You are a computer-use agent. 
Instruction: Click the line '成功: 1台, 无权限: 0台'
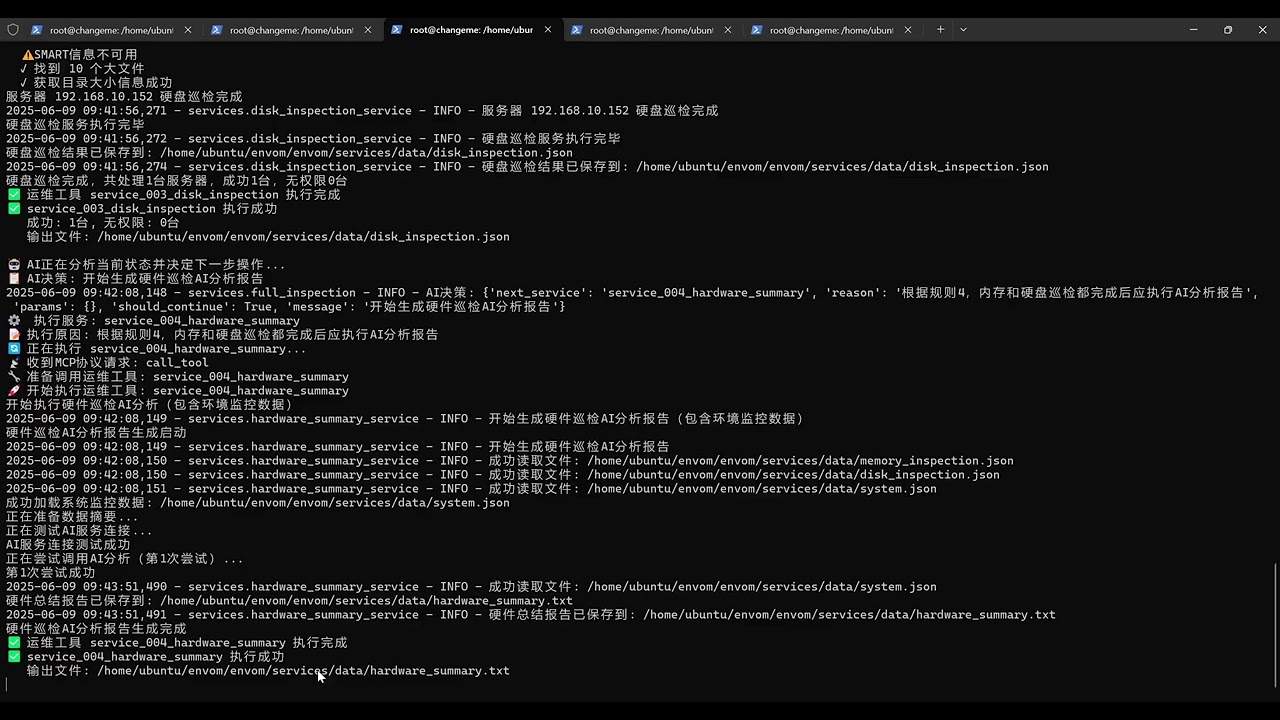point(103,223)
